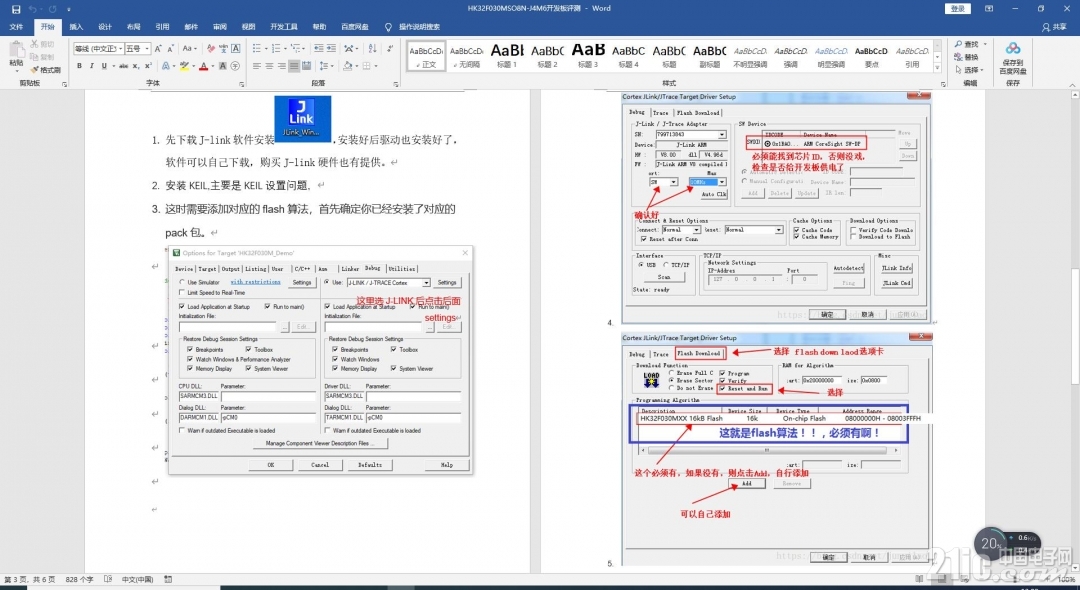Screen dimensions: 1080x590
Task: Open underline style dropdown arrow
Action: 112,66
